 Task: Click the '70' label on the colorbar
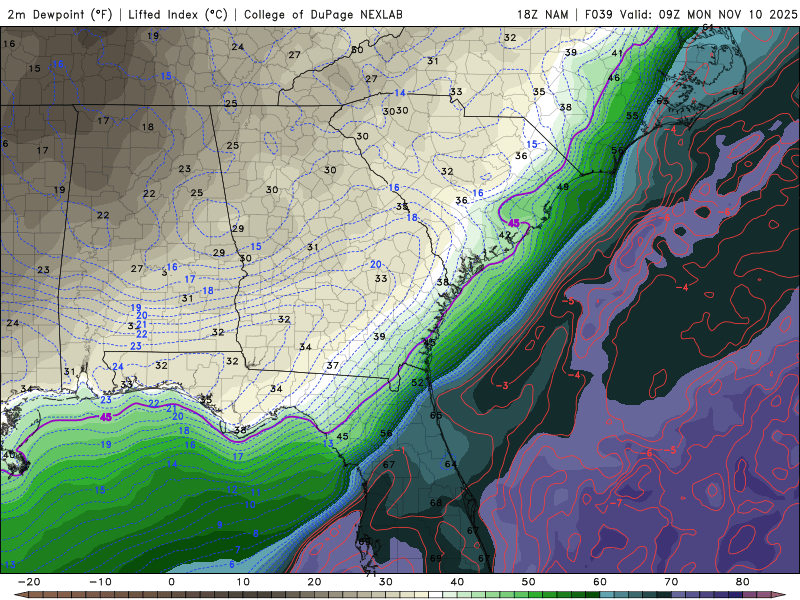pos(671,582)
